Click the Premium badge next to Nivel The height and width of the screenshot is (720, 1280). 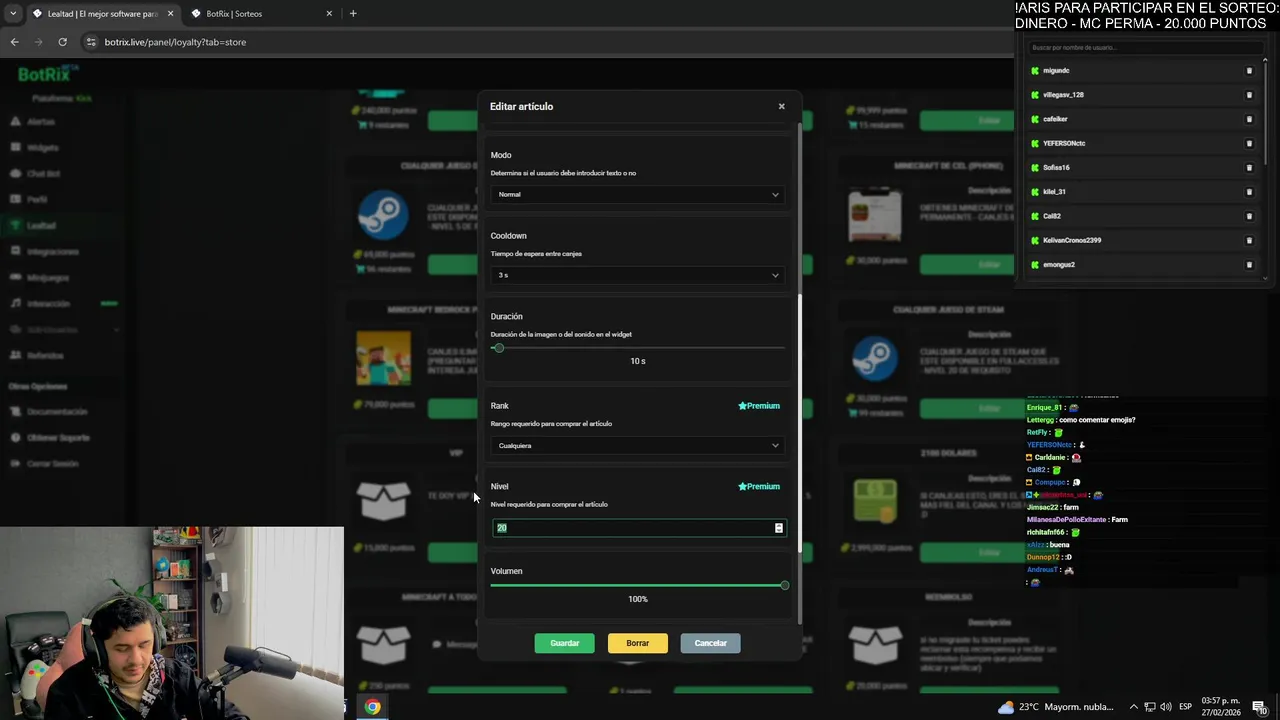pos(759,487)
